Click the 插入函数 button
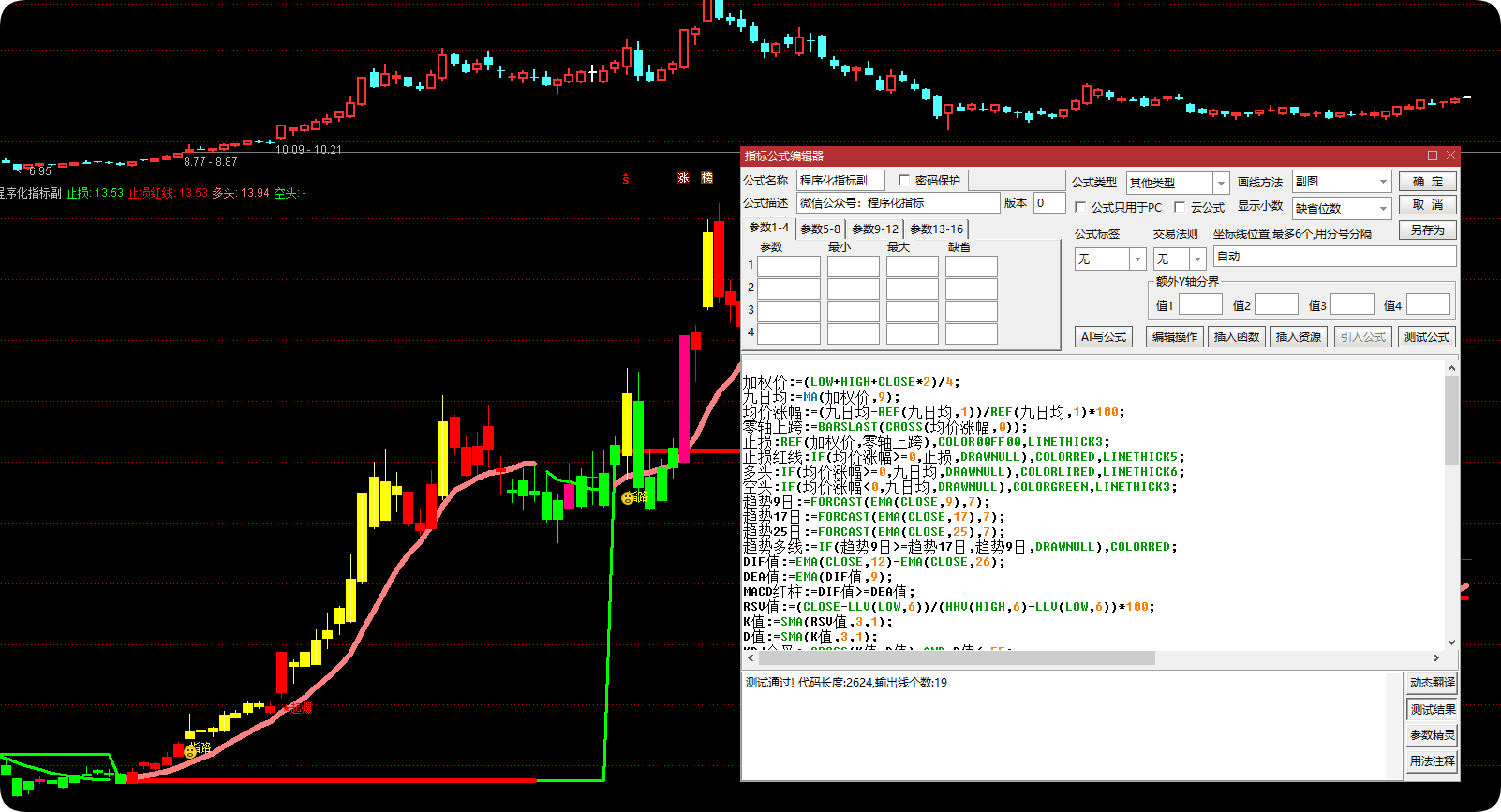The width and height of the screenshot is (1501, 812). 1237,337
